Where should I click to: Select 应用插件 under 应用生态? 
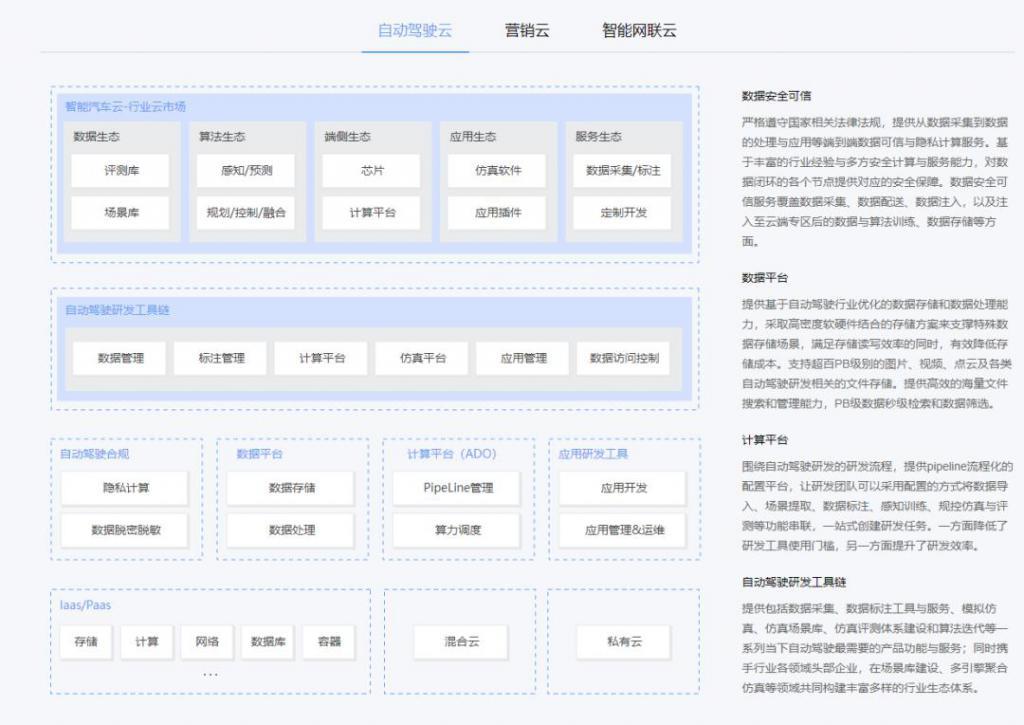(x=497, y=212)
